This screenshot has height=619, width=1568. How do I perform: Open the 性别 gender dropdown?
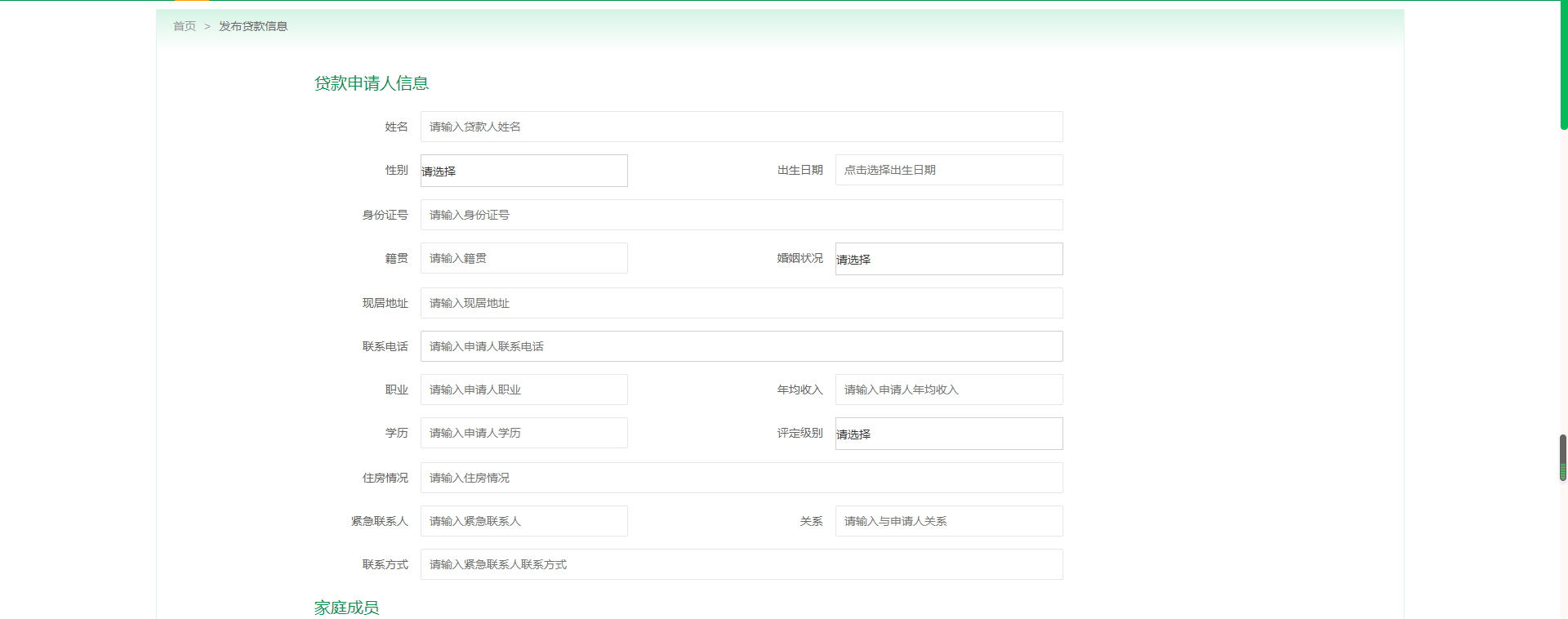tap(523, 171)
